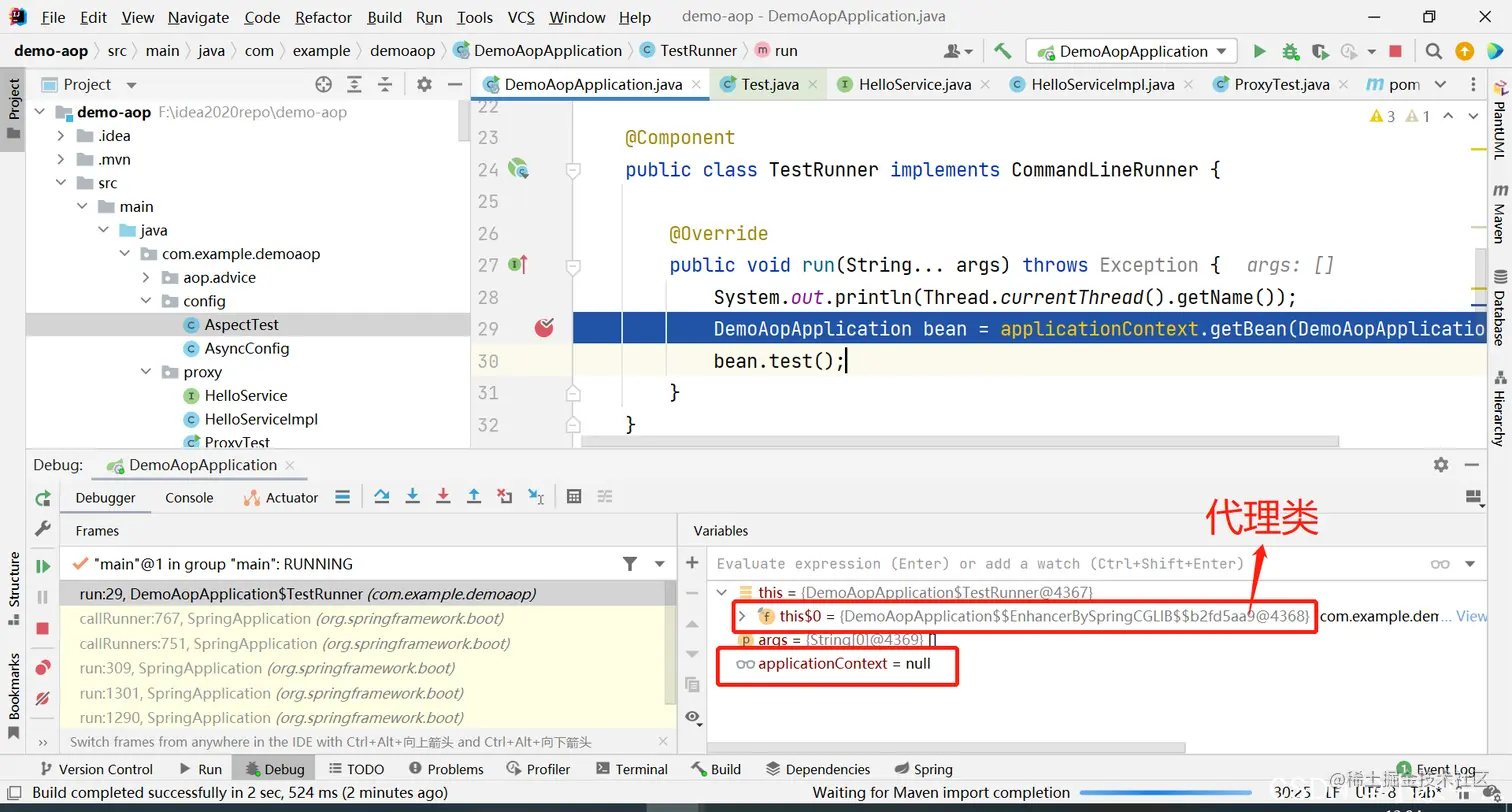Open the Profiler tool window
Viewport: 1512px width, 812px height.
tap(538, 769)
